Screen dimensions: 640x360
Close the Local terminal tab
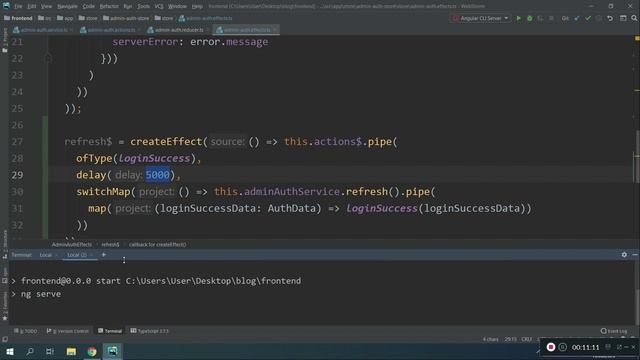[56, 255]
